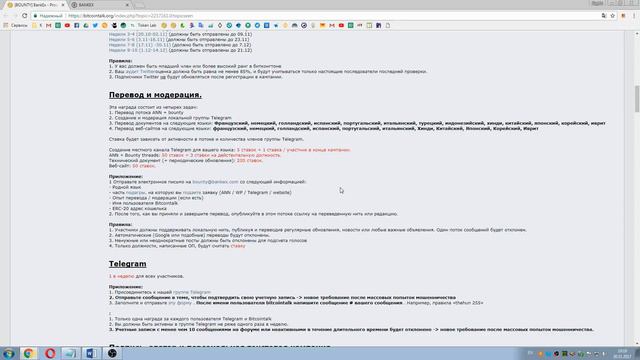
Task: Open the Token Lab bookmark
Action: pos(143,25)
